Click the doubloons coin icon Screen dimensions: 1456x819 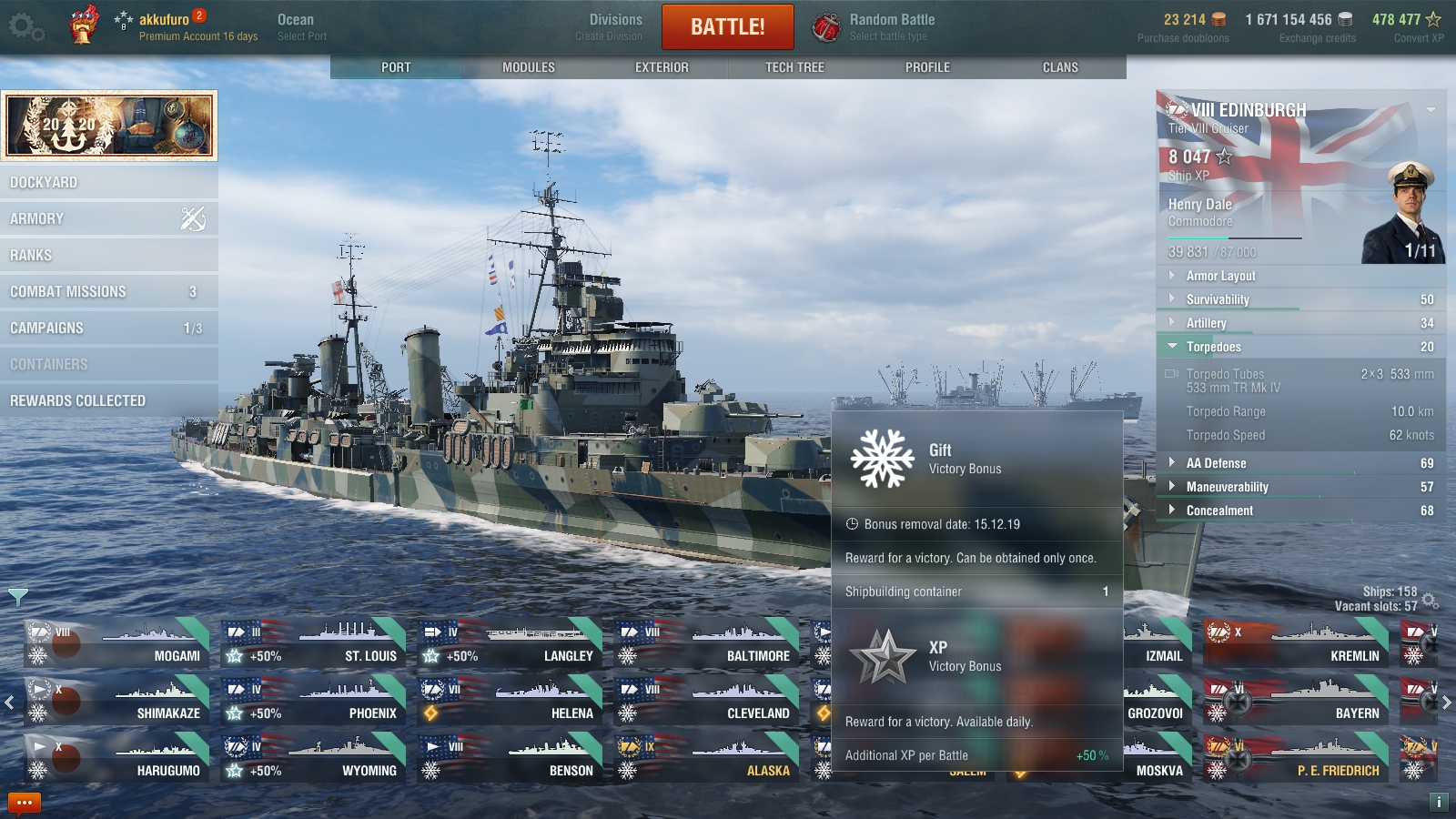click(1218, 19)
